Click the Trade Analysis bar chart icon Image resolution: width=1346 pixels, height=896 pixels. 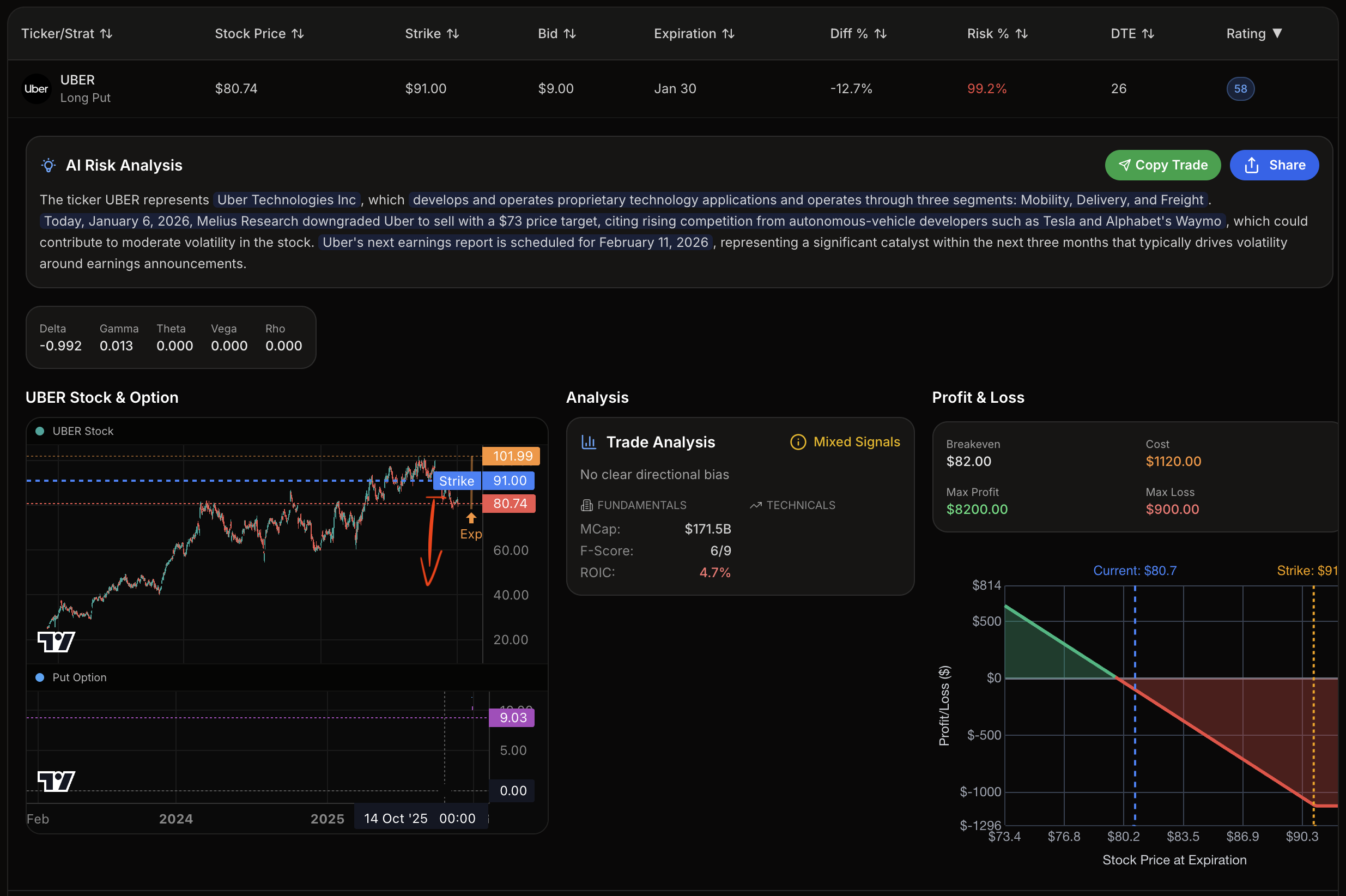pos(589,441)
